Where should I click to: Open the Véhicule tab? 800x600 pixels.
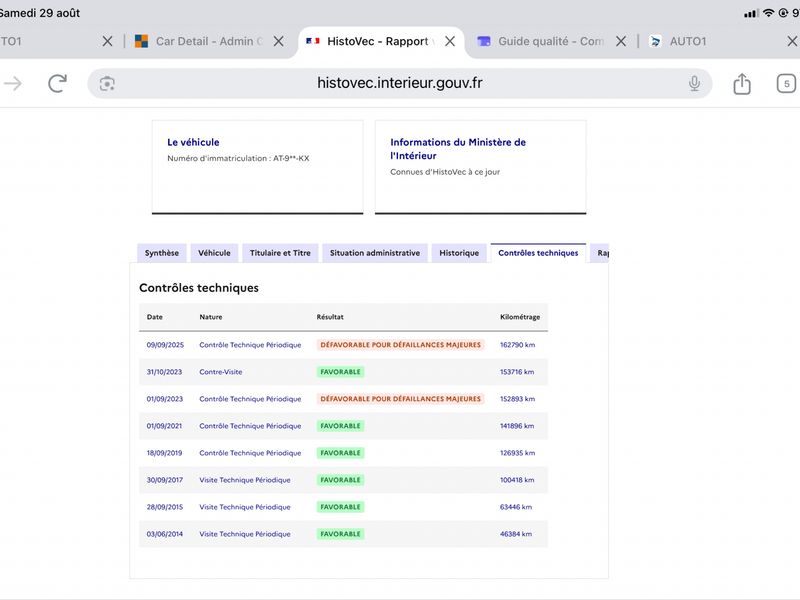(x=214, y=253)
